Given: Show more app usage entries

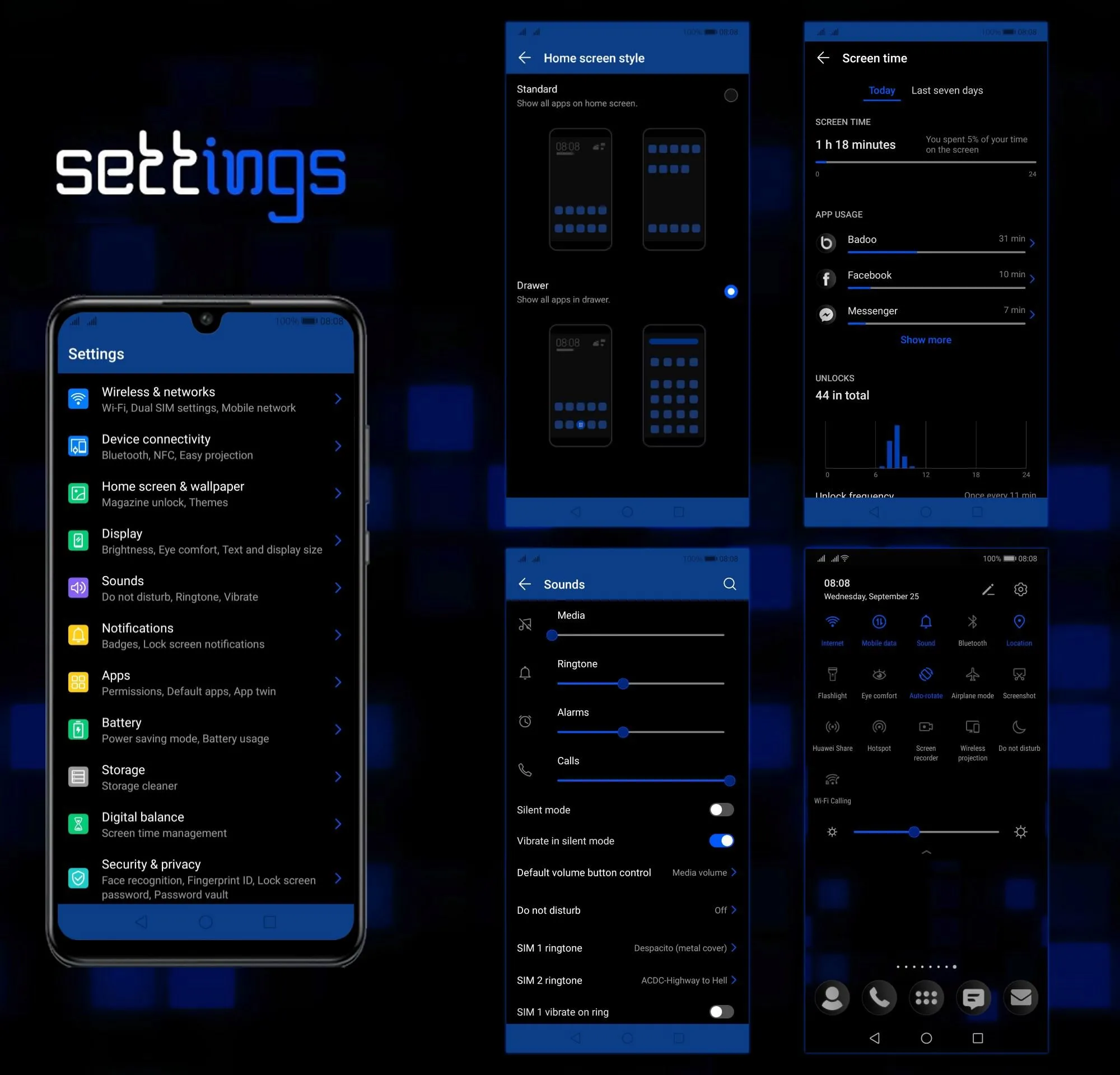Looking at the screenshot, I should pos(924,340).
